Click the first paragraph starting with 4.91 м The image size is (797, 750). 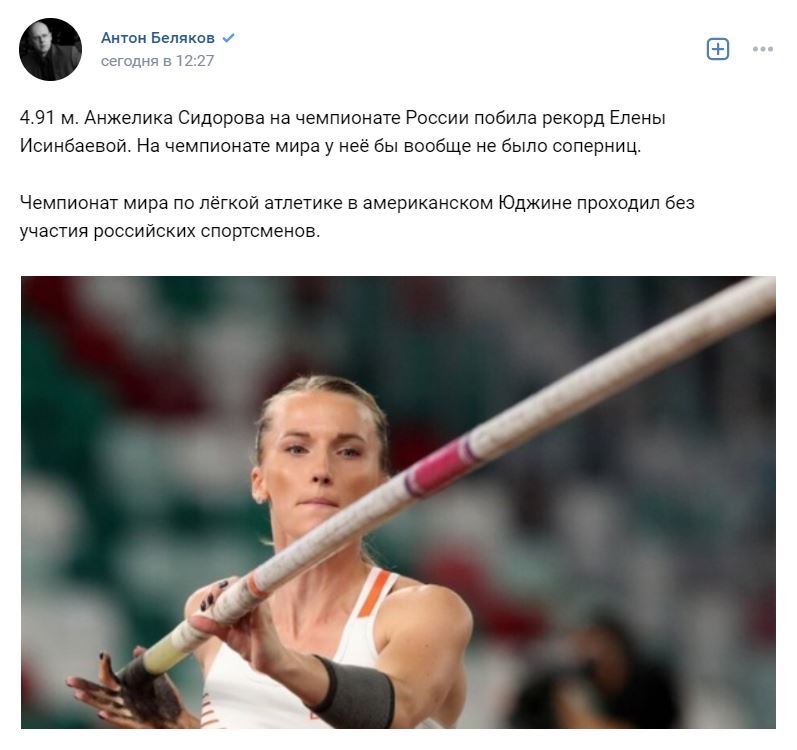click(343, 132)
